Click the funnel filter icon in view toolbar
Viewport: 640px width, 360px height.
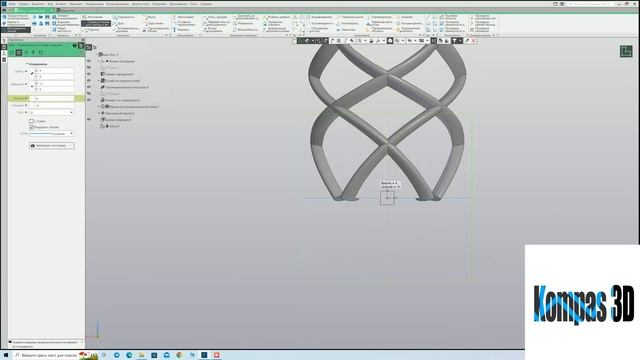[454, 41]
